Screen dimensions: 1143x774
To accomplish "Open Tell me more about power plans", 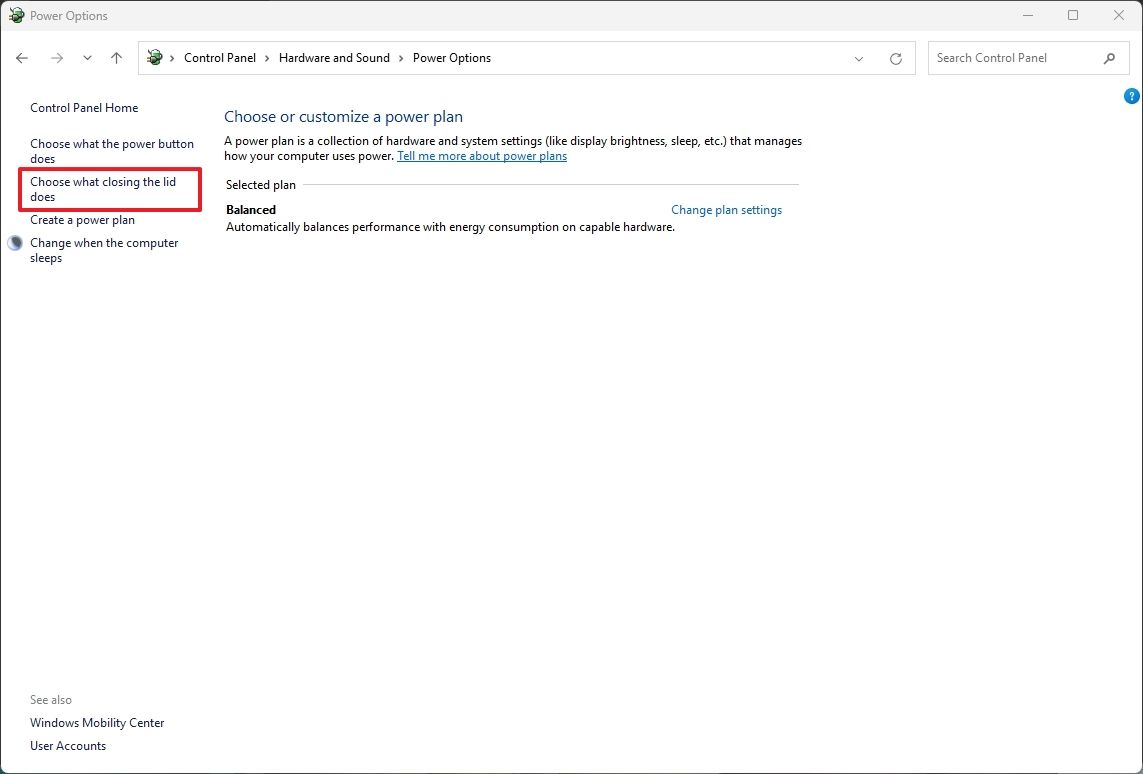I will 482,156.
